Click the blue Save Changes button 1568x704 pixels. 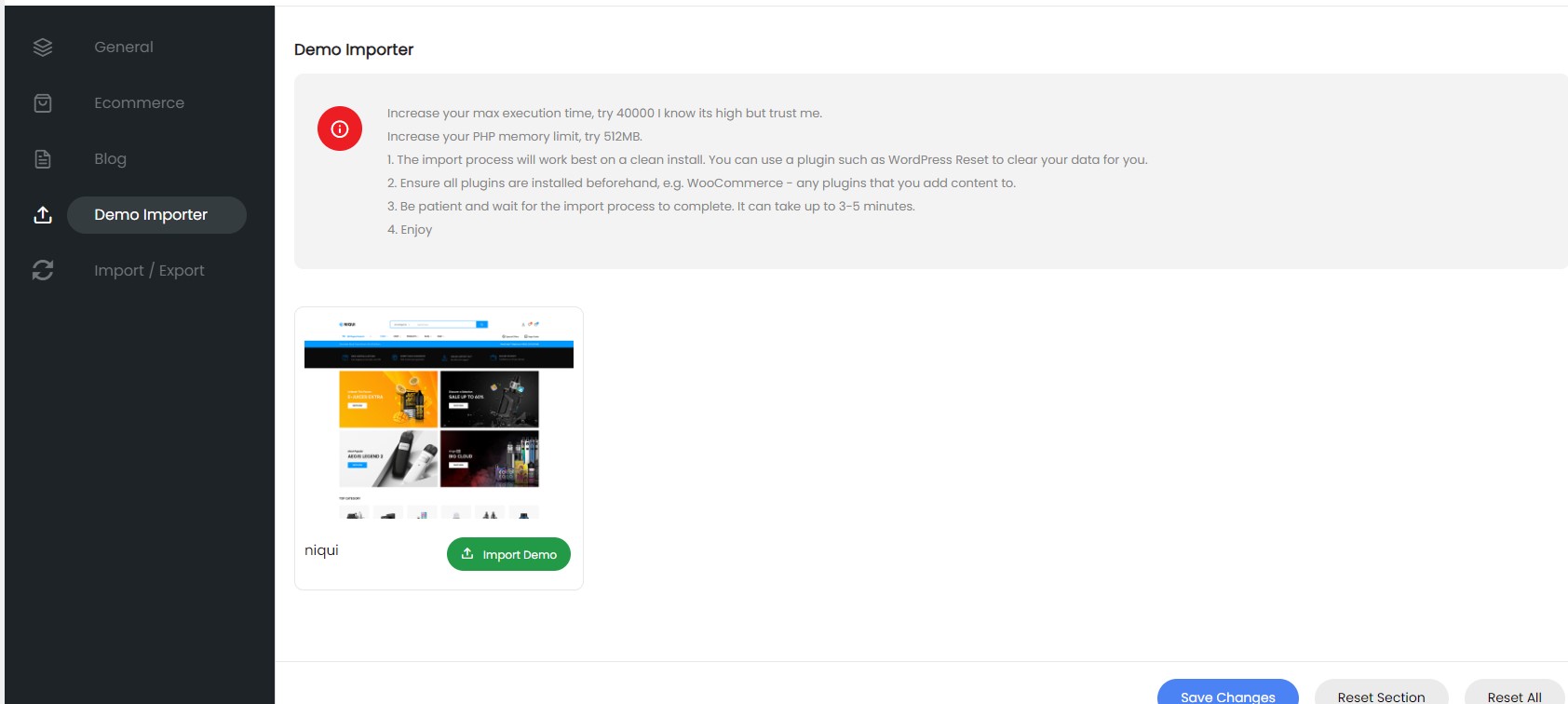1227,695
